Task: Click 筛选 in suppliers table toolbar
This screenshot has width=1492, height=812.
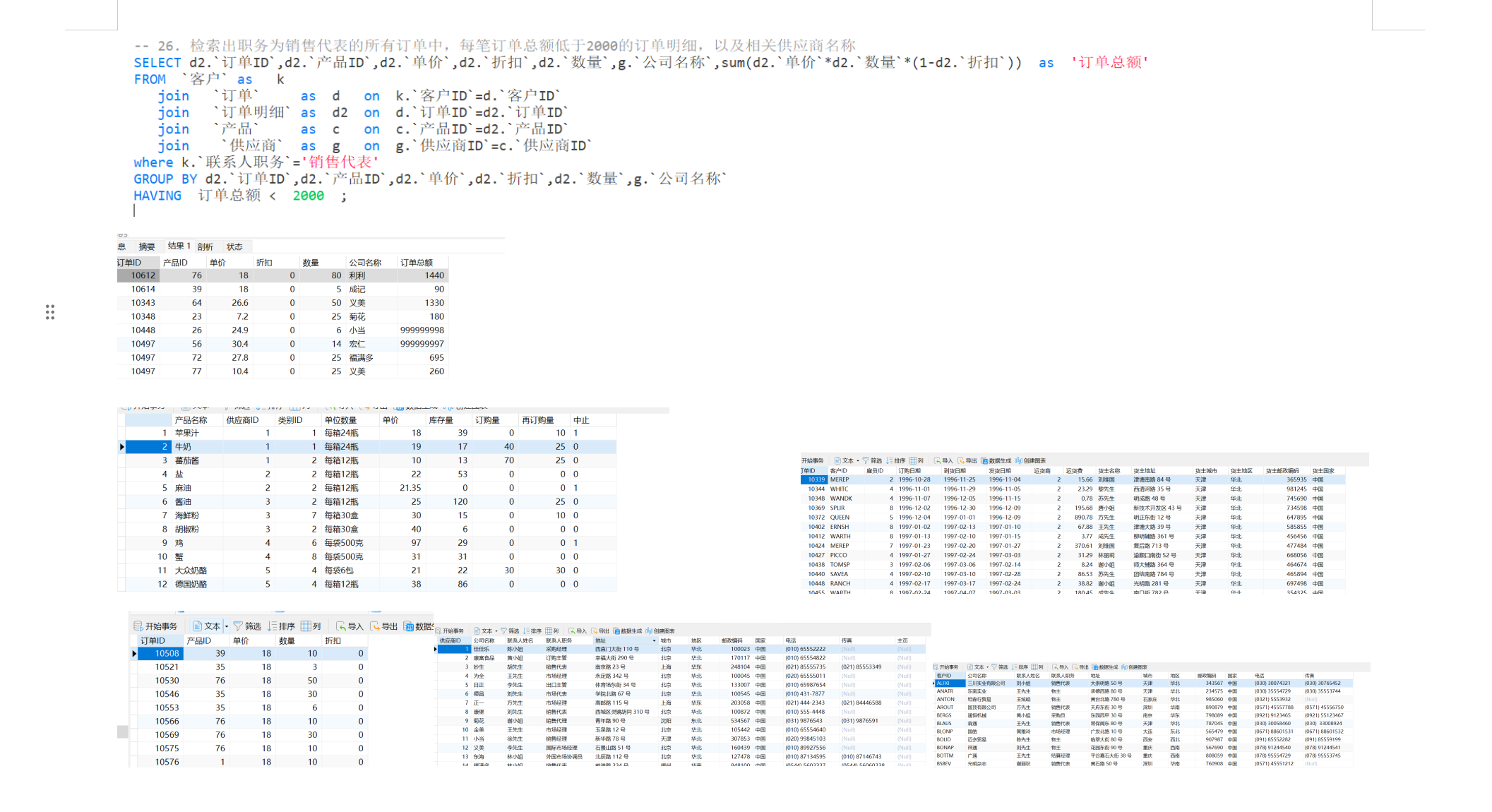Action: (510, 631)
